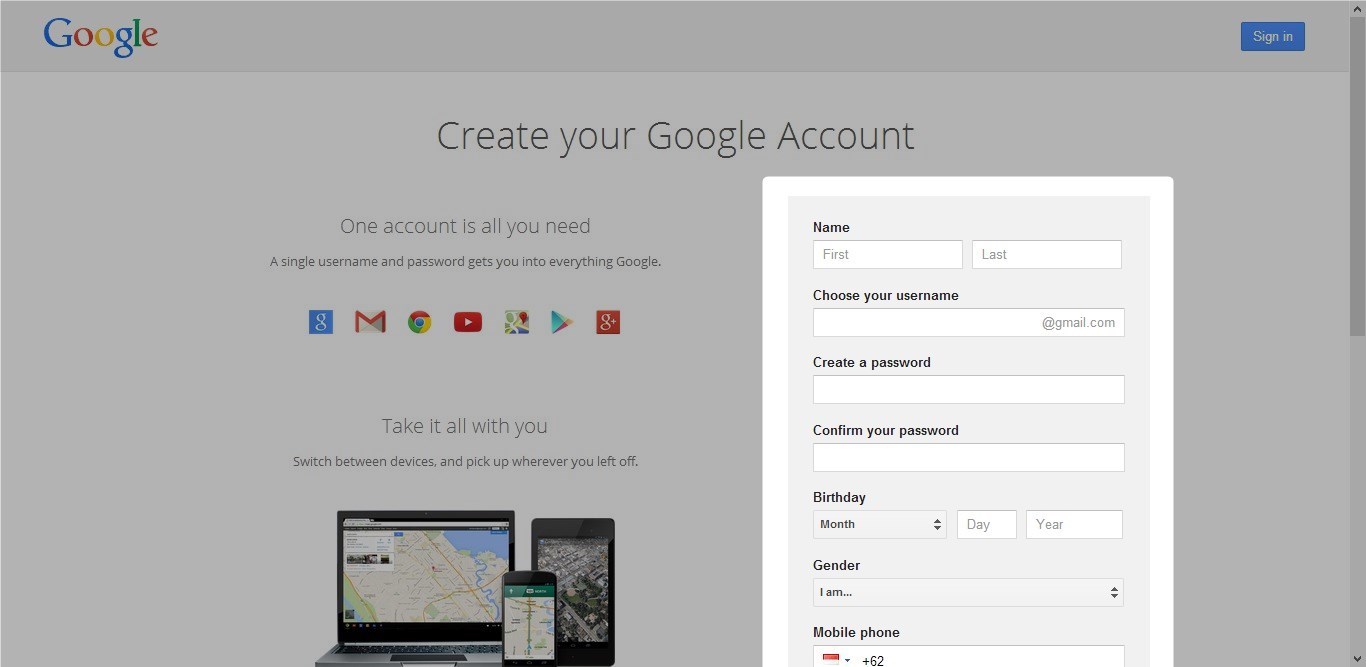The height and width of the screenshot is (667, 1366).
Task: Click the Create a password field
Action: (x=968, y=389)
